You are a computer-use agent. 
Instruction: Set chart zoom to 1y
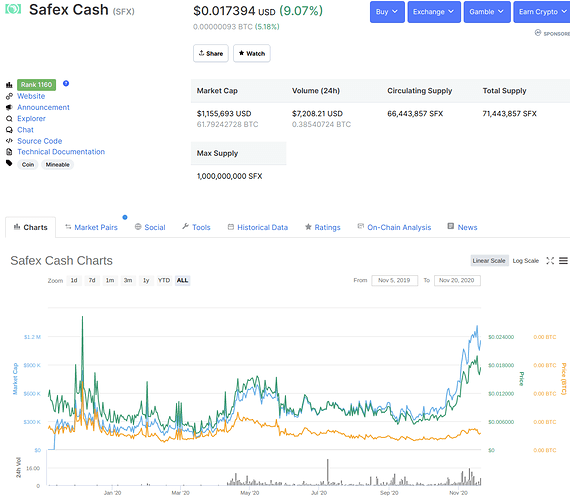[x=146, y=280]
